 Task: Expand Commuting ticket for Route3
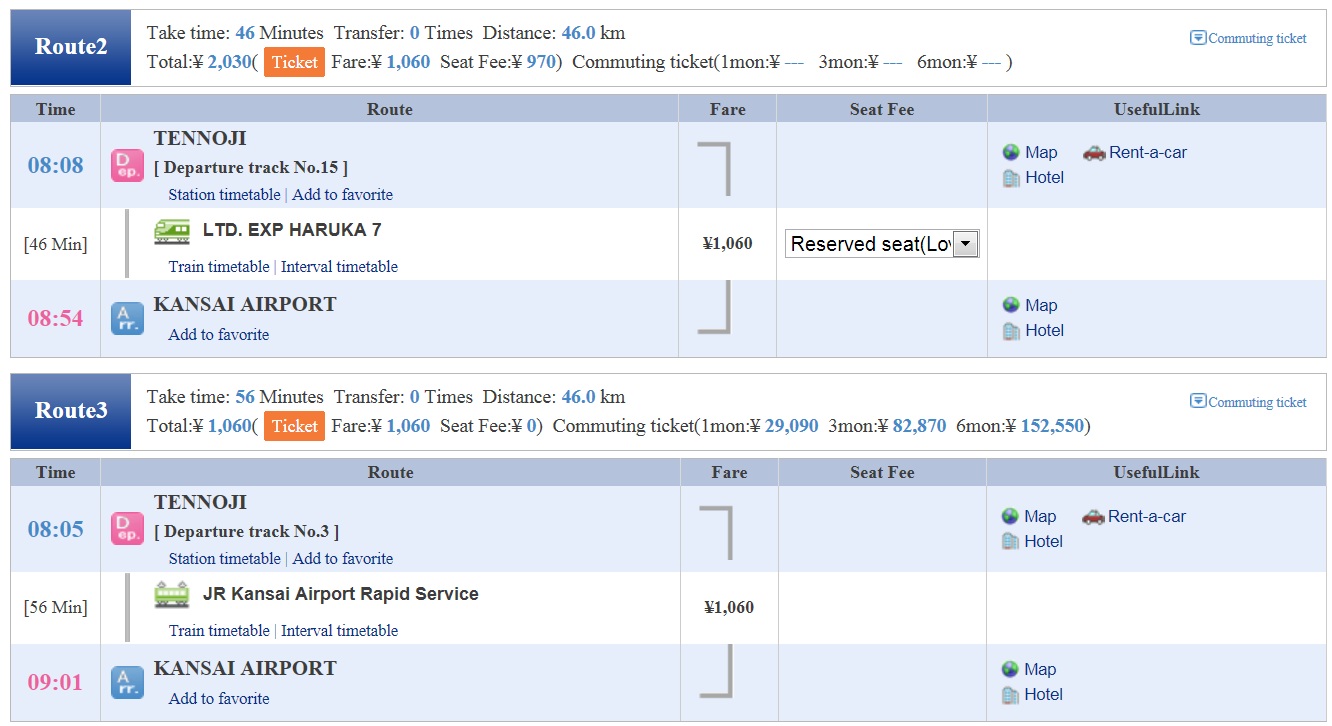pyautogui.click(x=1248, y=402)
